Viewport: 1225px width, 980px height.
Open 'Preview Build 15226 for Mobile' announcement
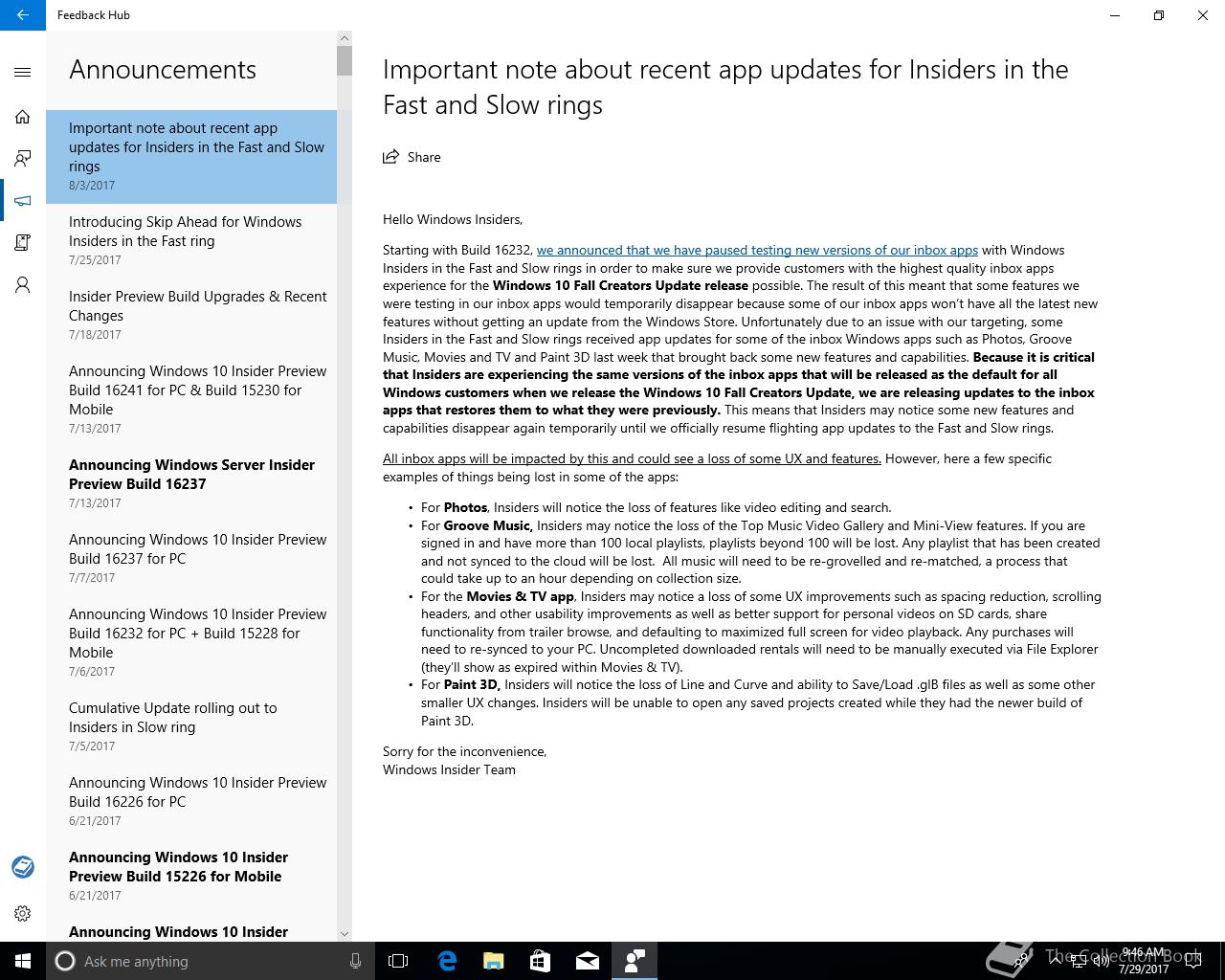(x=191, y=877)
